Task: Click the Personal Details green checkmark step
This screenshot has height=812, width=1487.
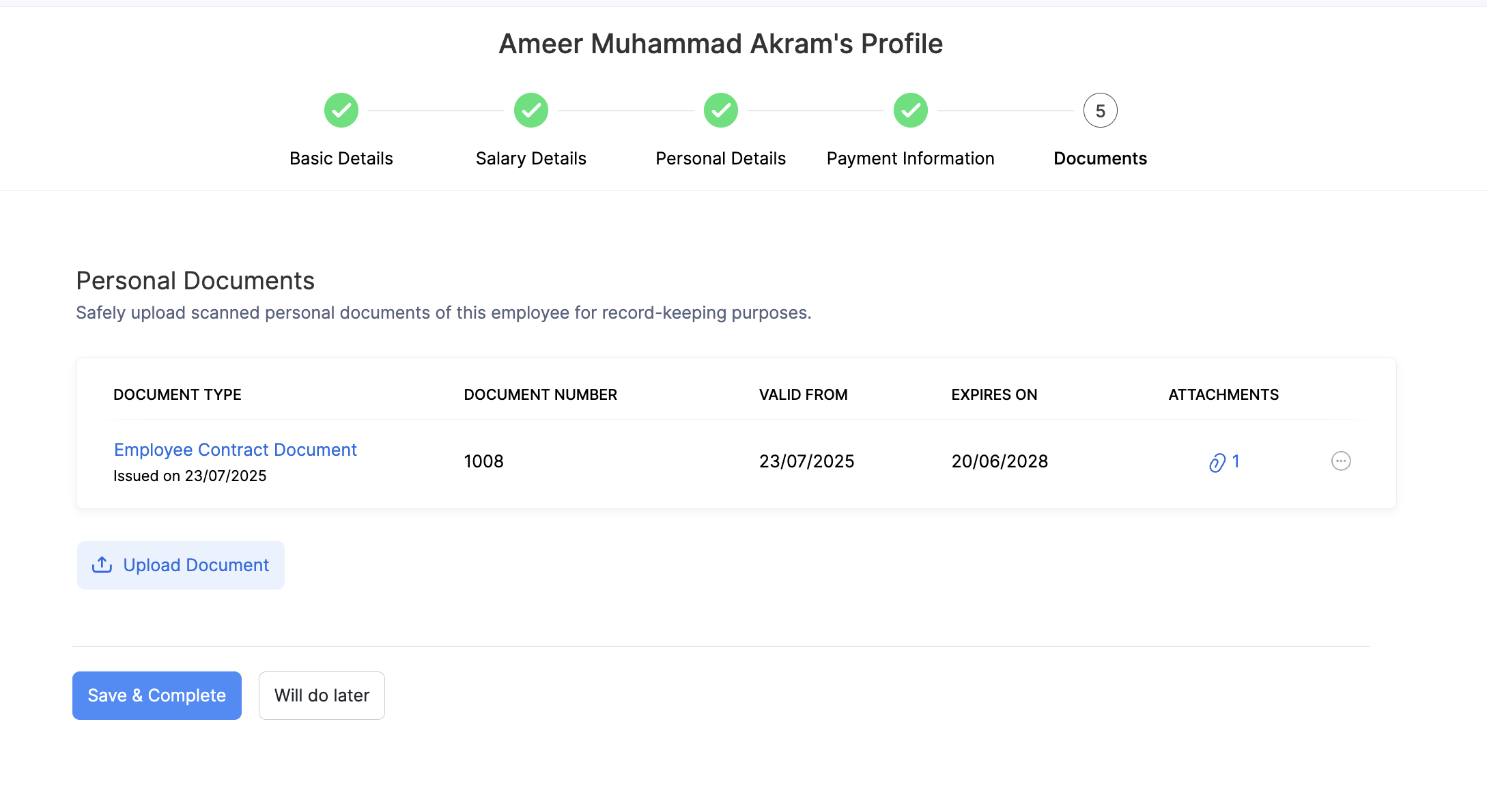Action: 721,111
